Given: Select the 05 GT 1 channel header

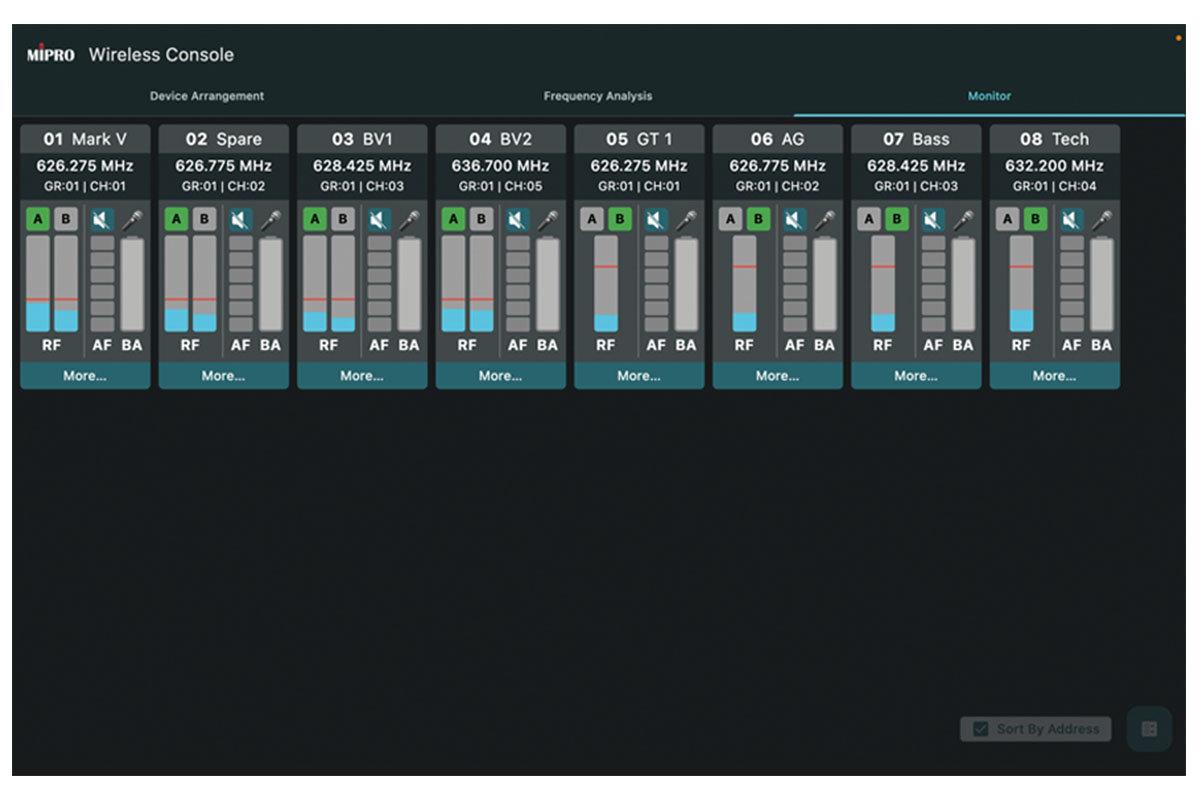Looking at the screenshot, I should point(639,139).
